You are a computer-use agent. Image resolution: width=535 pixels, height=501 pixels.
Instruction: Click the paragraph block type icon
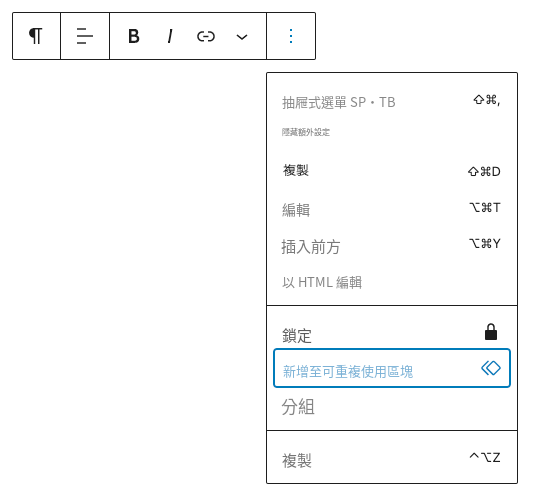pyautogui.click(x=36, y=36)
